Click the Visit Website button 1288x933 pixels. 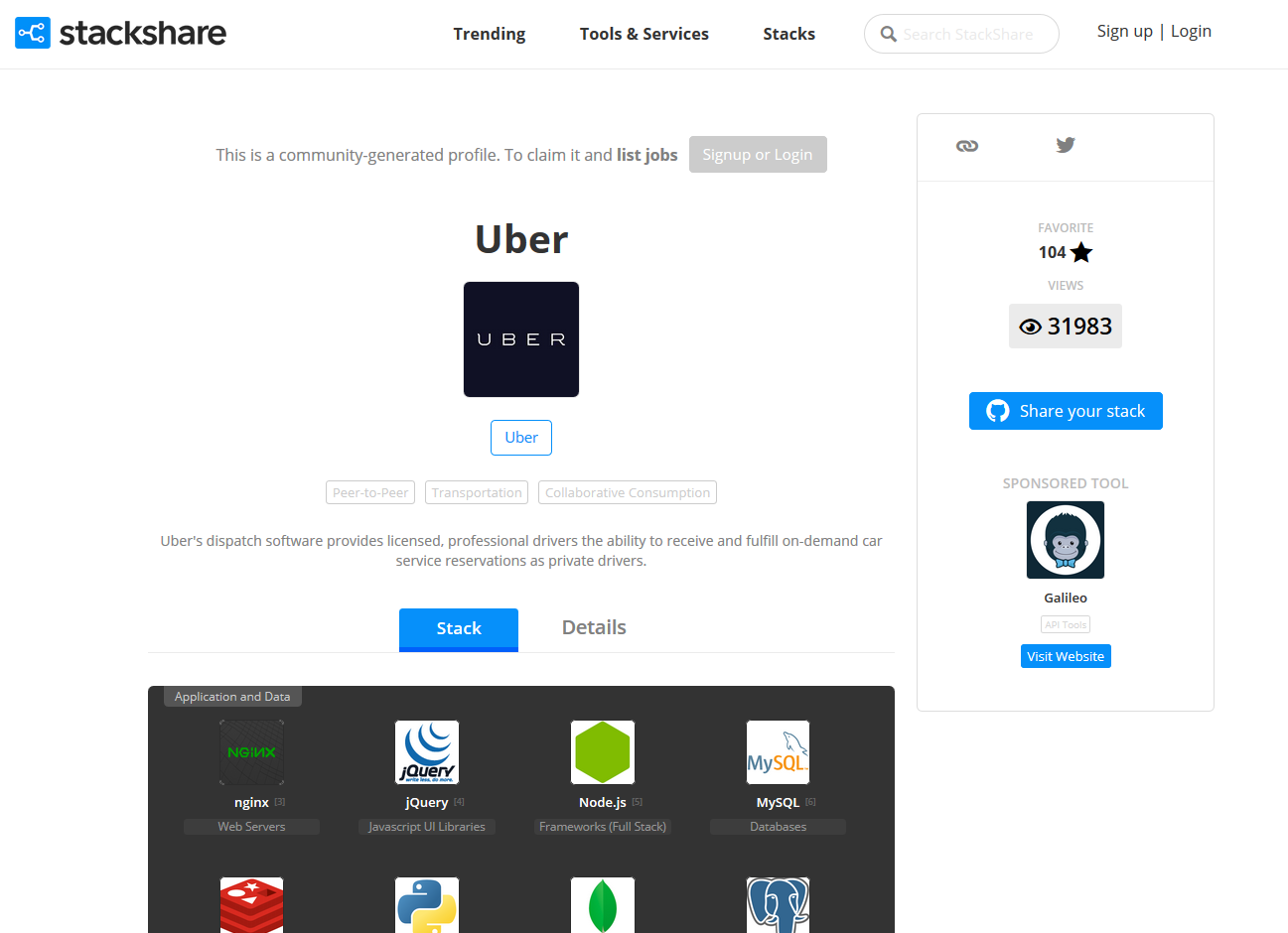point(1066,656)
